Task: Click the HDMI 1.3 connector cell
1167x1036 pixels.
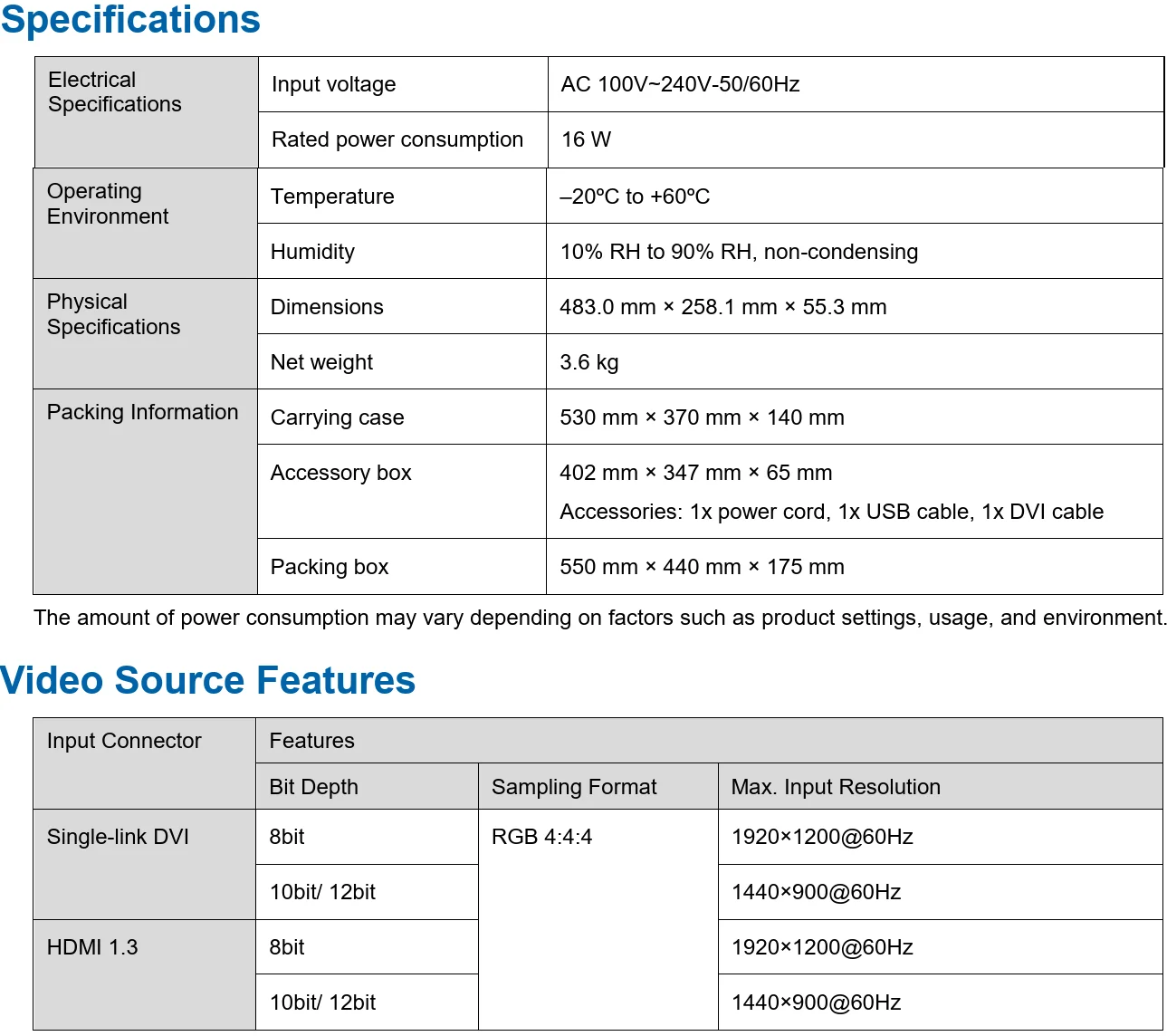Action: [x=92, y=947]
